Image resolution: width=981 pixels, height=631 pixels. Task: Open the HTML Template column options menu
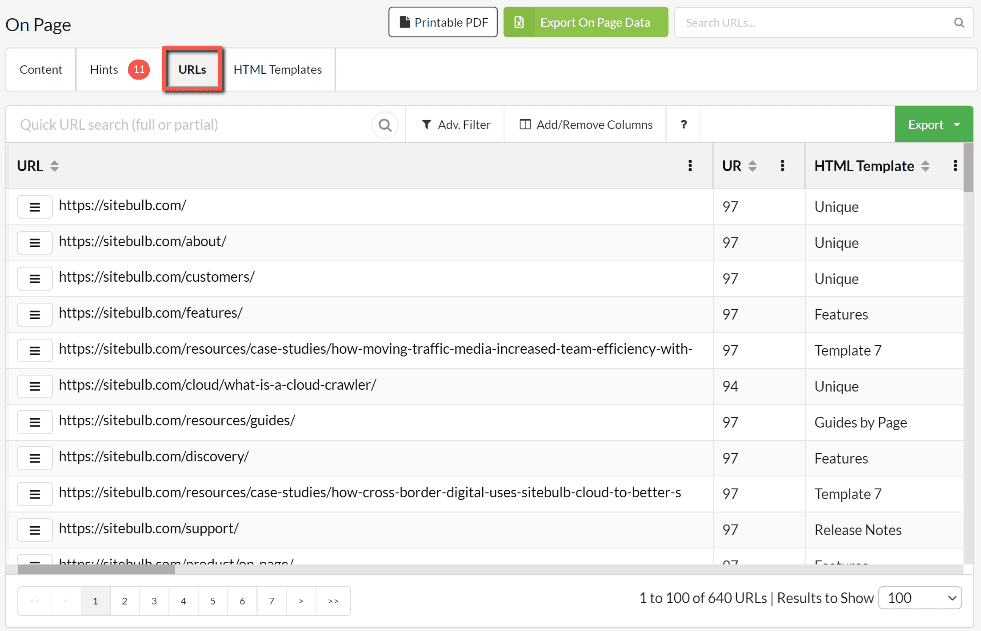pos(955,166)
